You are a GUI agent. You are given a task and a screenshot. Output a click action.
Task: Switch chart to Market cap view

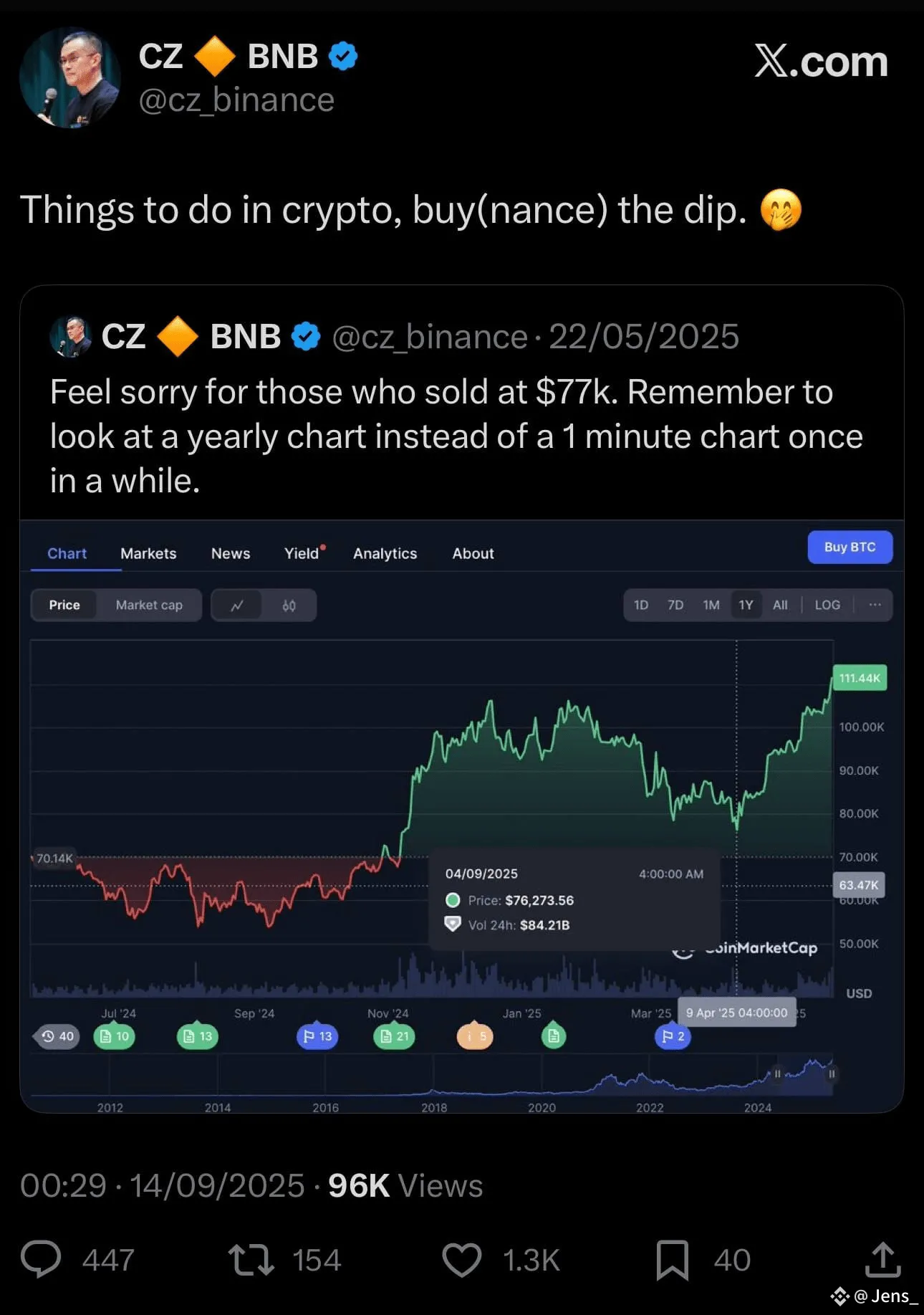(149, 605)
